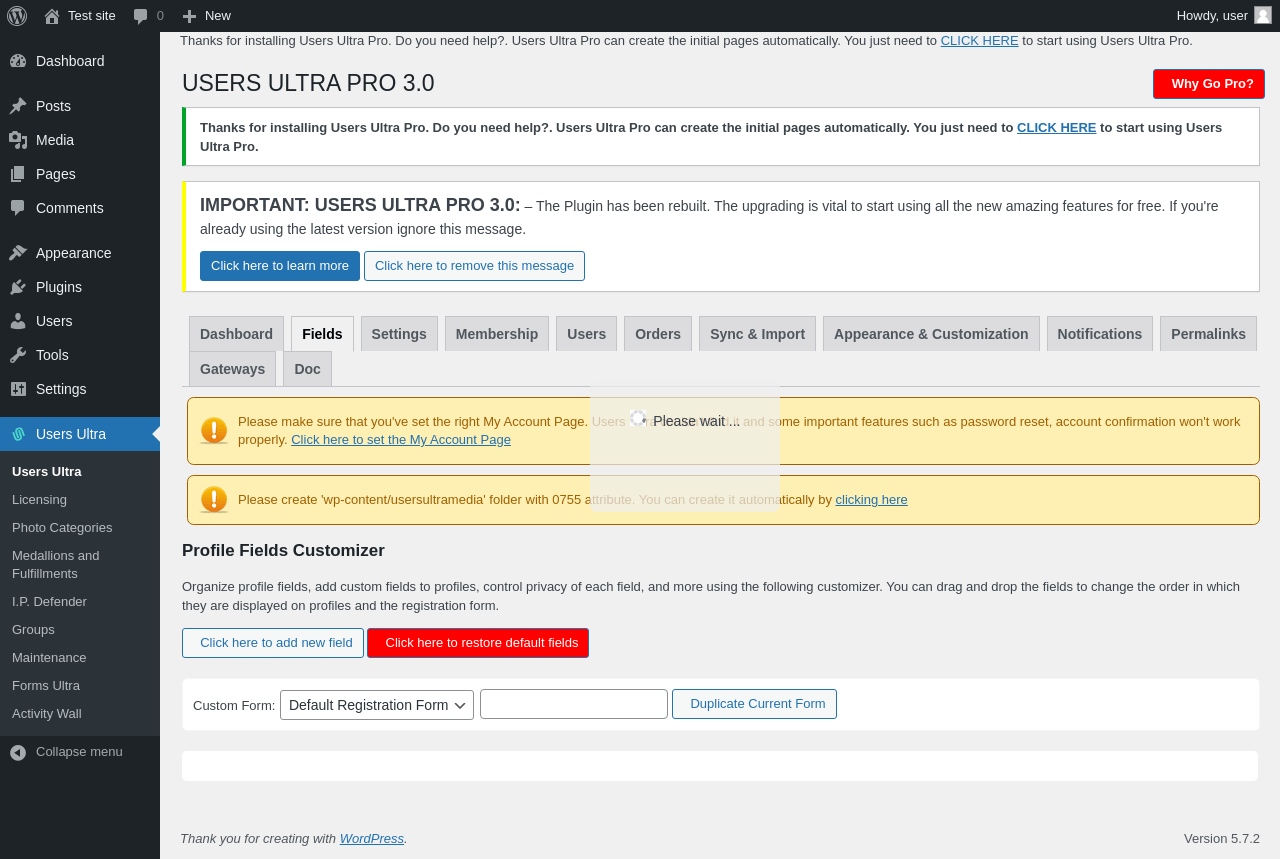Open the WordPress footer link
Screen dimensions: 1280x859
[372, 839]
